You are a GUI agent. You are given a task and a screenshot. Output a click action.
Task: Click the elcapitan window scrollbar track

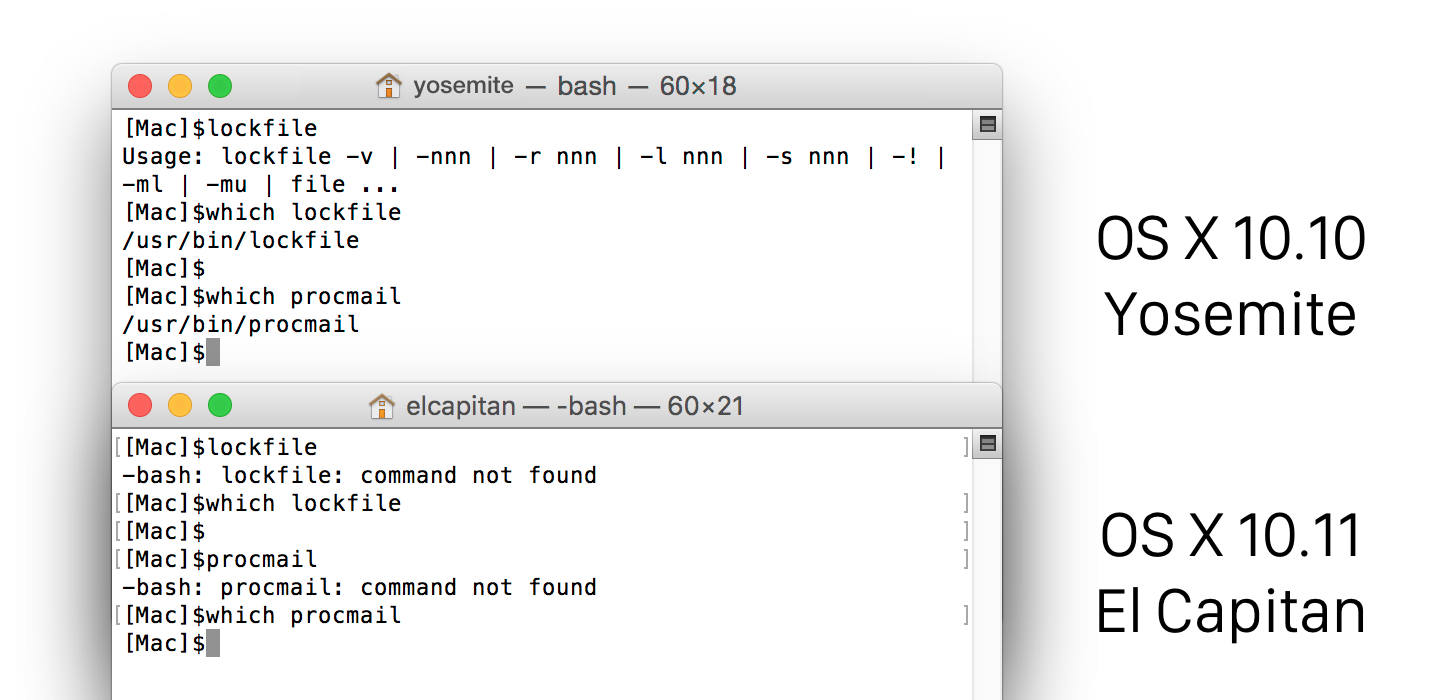click(x=987, y=580)
